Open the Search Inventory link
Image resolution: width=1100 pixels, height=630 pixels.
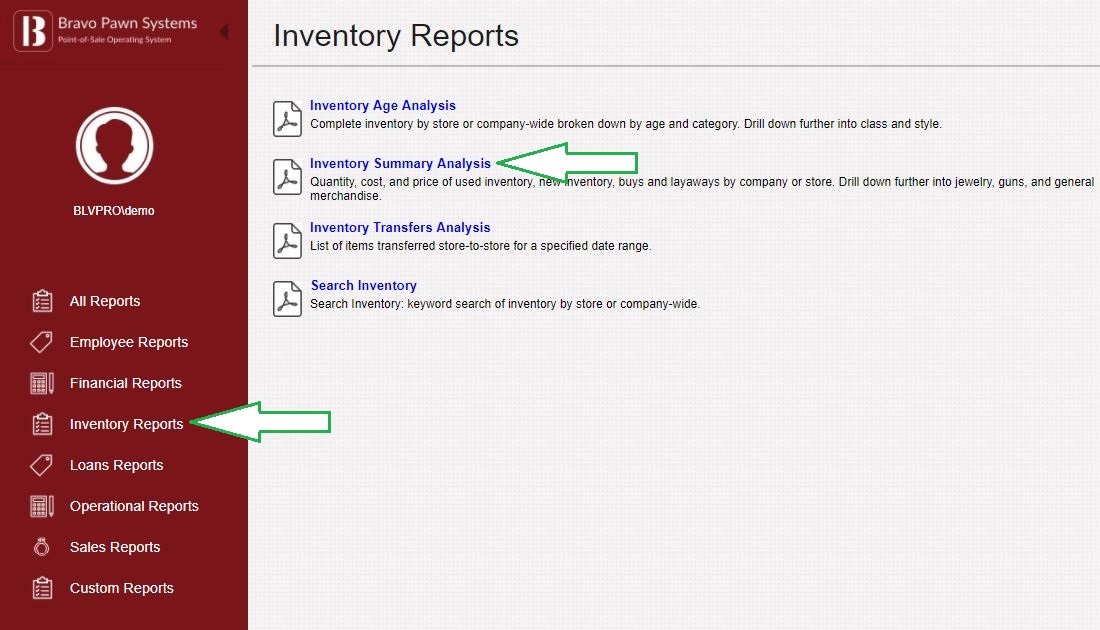pyautogui.click(x=363, y=286)
